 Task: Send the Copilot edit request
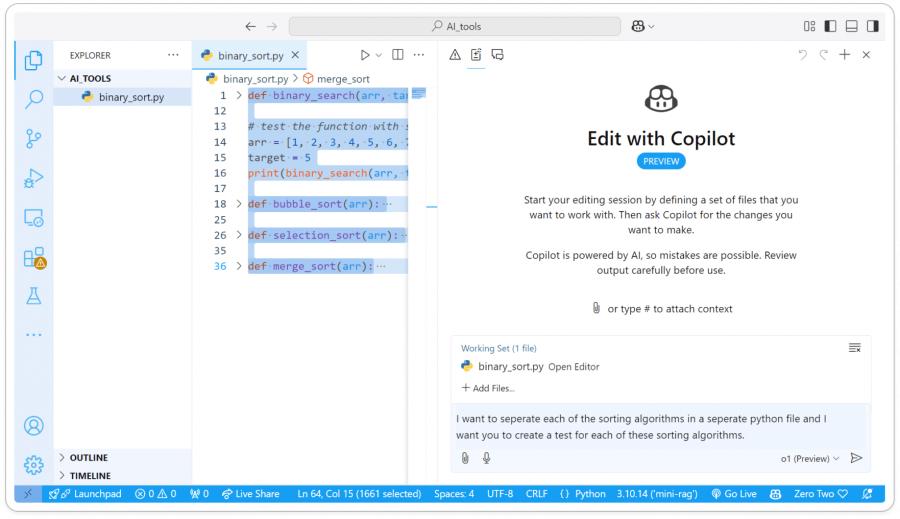(856, 458)
